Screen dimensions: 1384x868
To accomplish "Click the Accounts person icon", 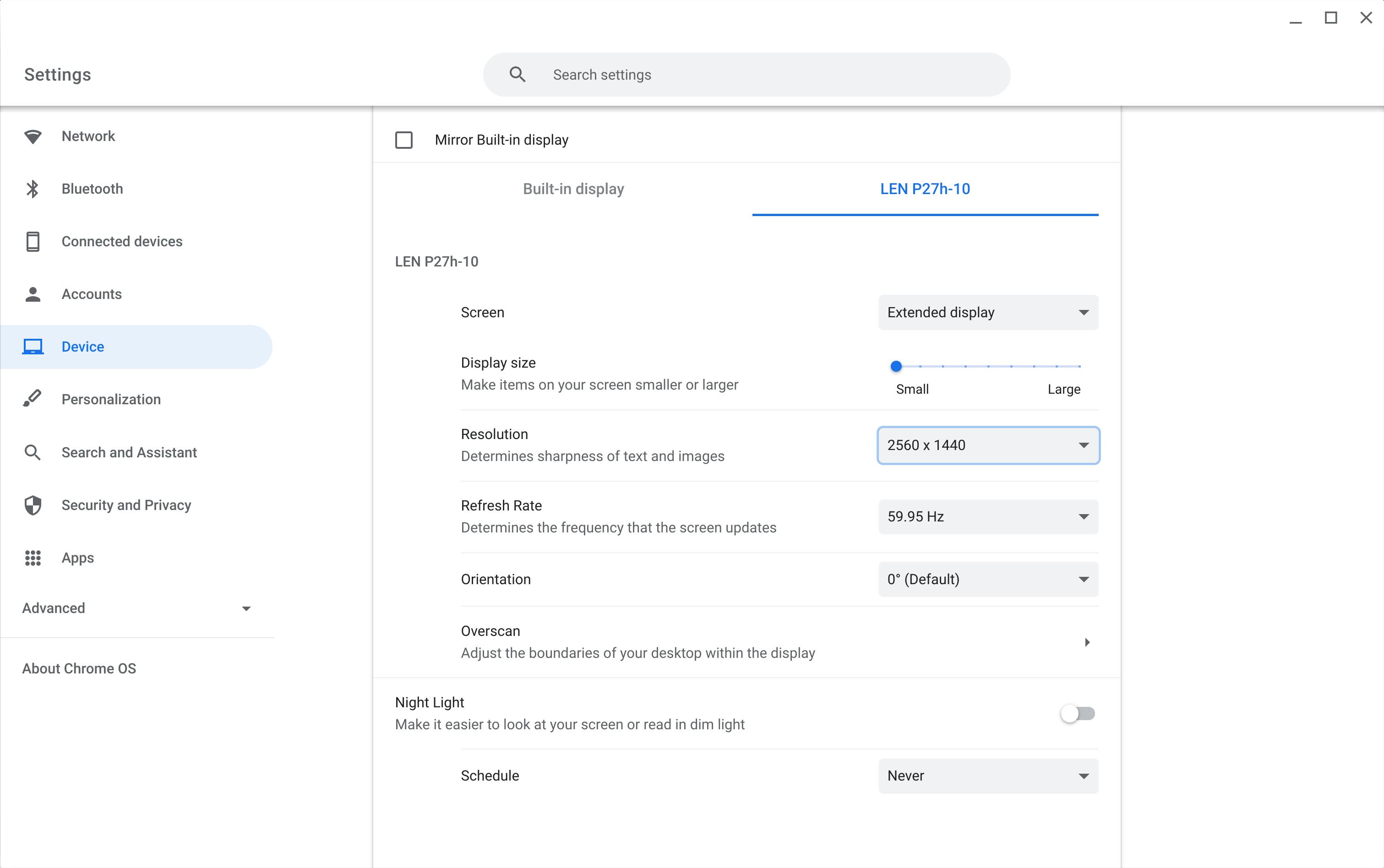I will tap(33, 294).
